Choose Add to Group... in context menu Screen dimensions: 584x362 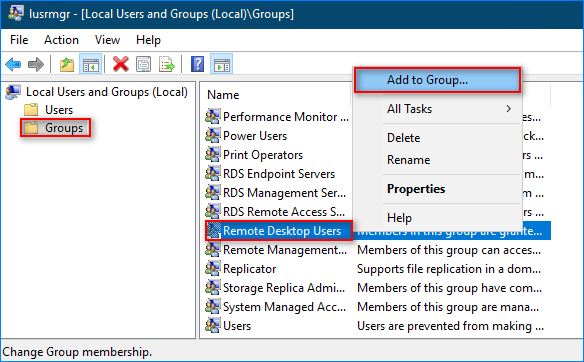pos(437,80)
